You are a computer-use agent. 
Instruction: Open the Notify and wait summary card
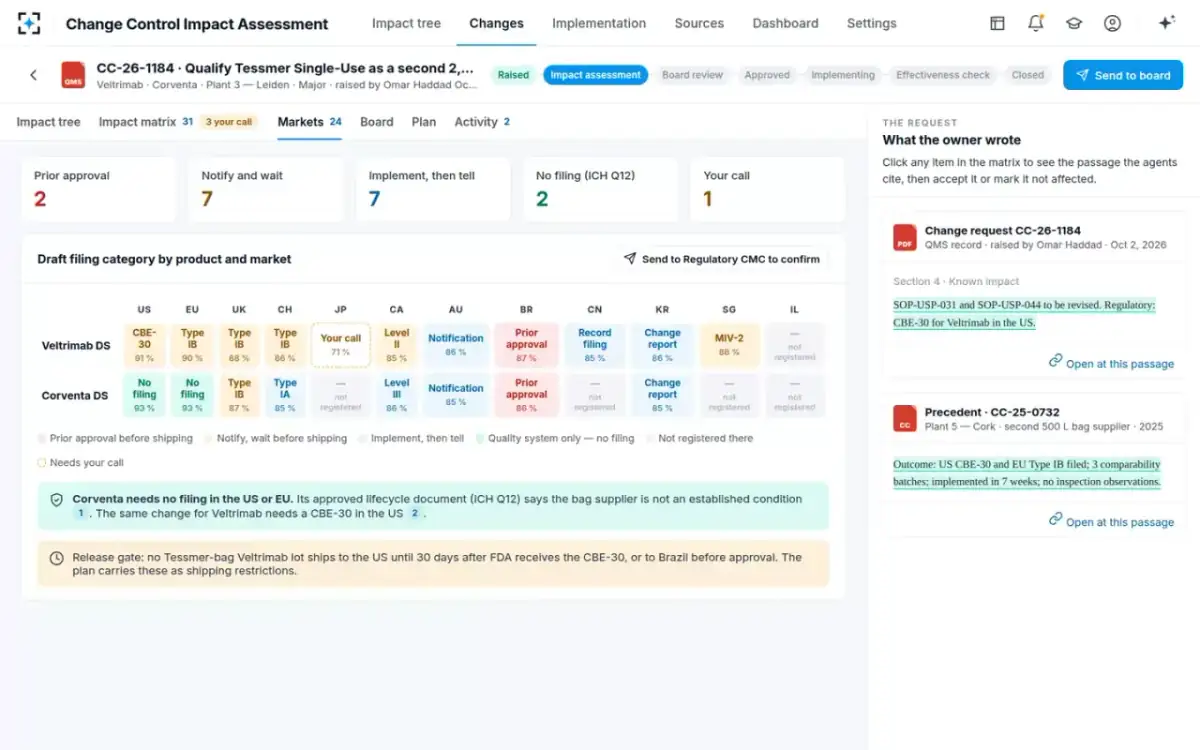[266, 189]
